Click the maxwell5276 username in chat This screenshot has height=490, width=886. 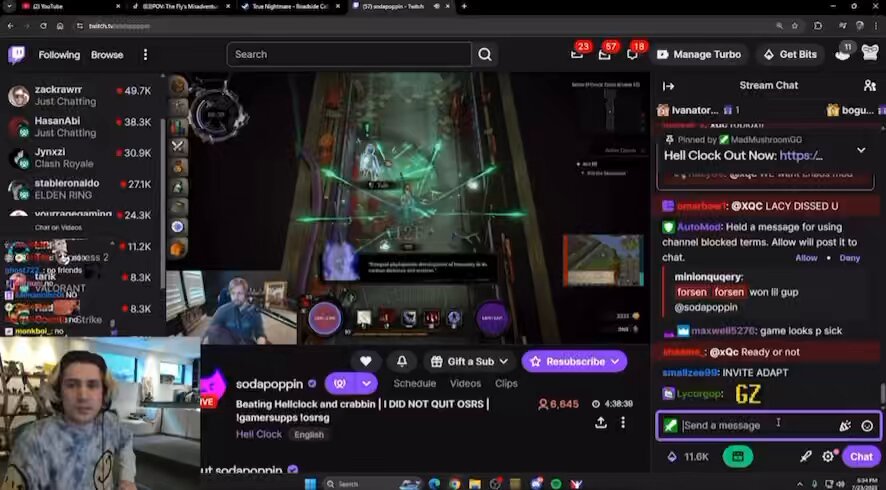[x=723, y=331]
